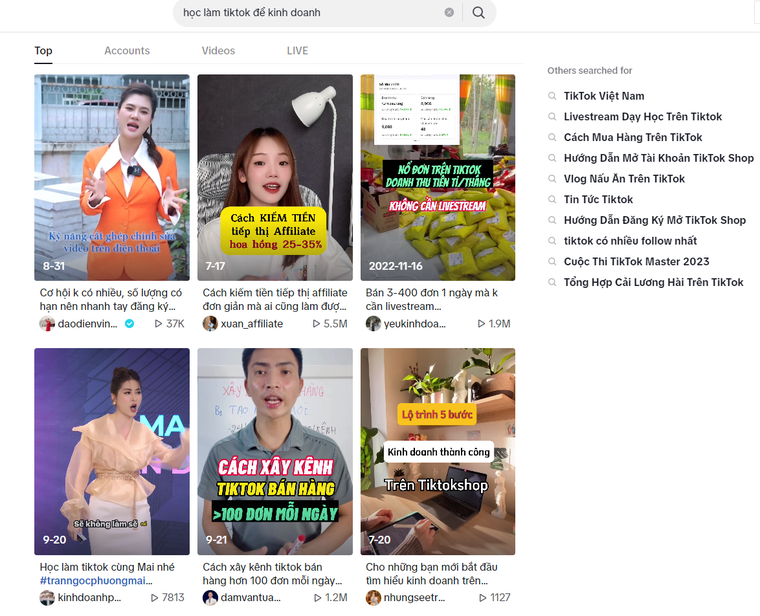Click the play icon beside 5.5M views
The image size is (760, 616).
[316, 324]
